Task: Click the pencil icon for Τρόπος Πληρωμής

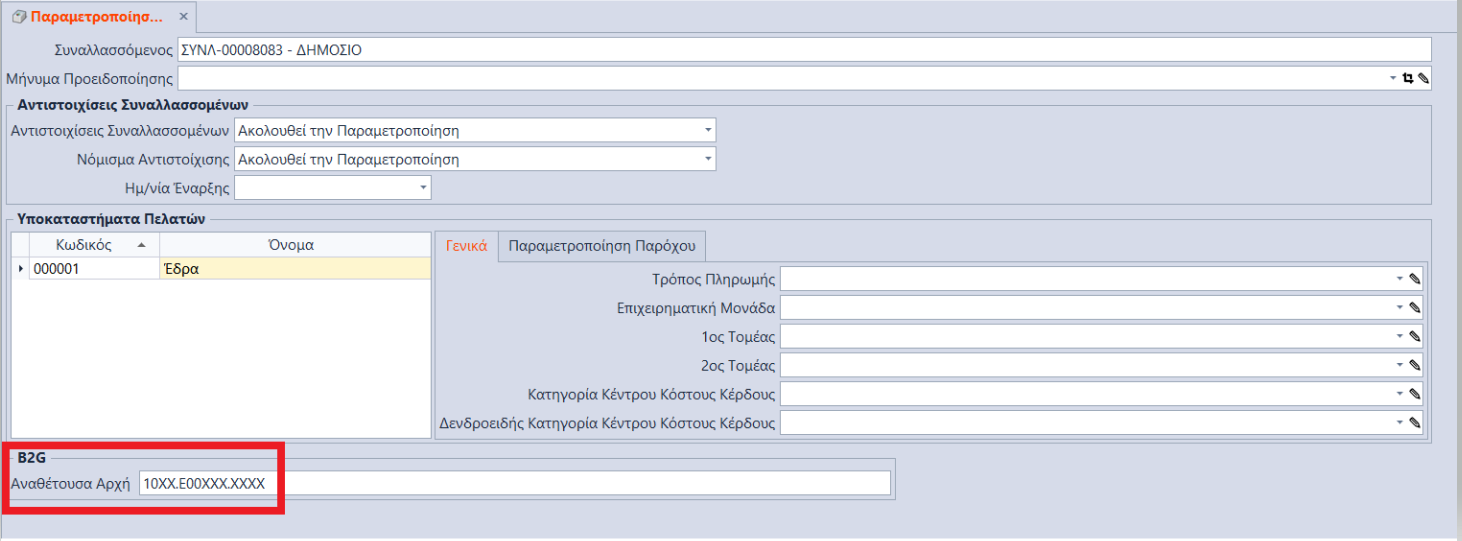Action: [x=1414, y=279]
